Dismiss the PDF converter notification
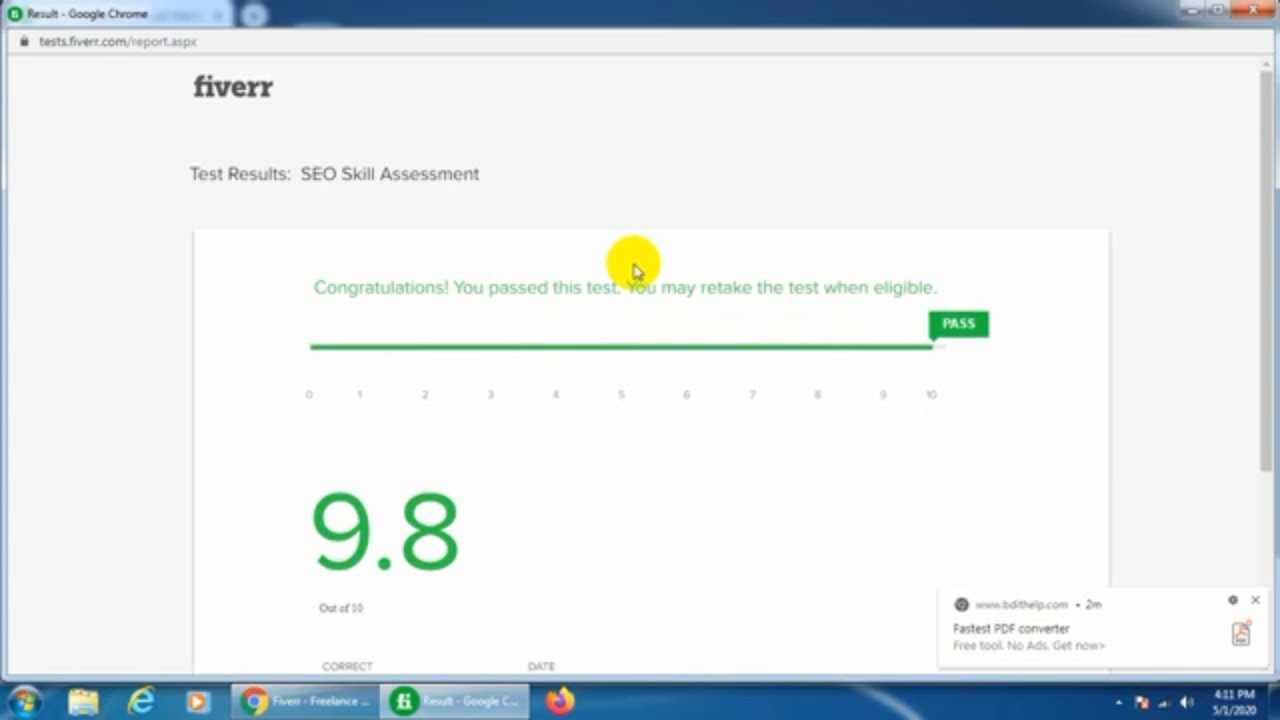 [1255, 600]
